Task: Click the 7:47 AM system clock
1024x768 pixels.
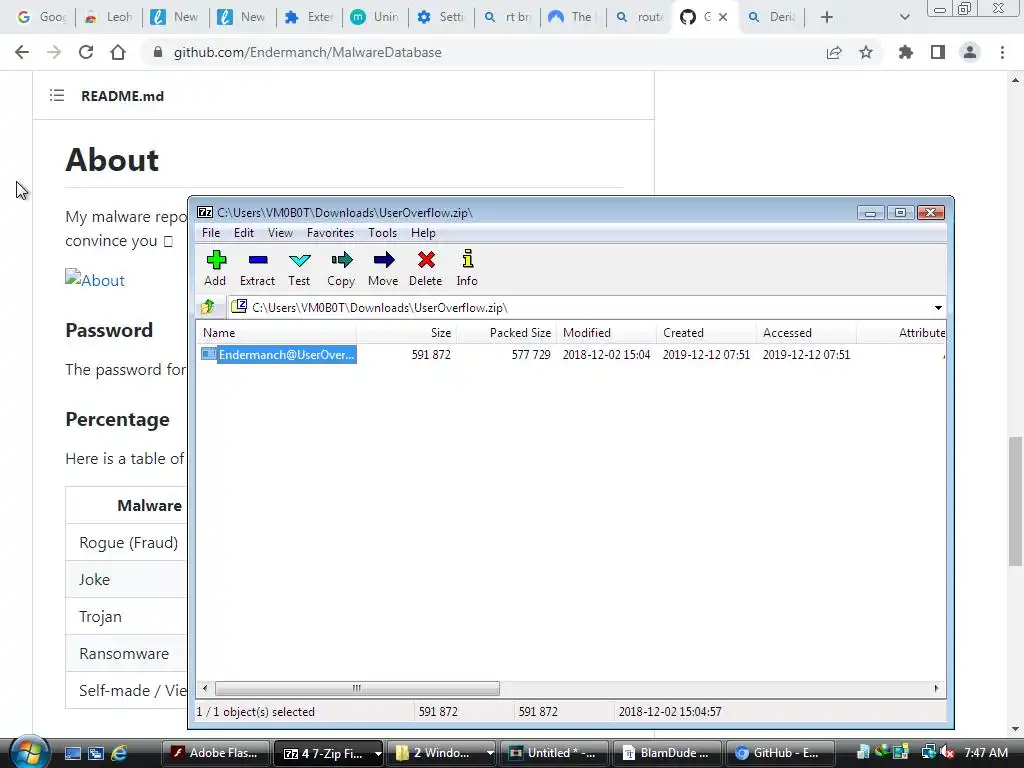Action: (x=986, y=753)
